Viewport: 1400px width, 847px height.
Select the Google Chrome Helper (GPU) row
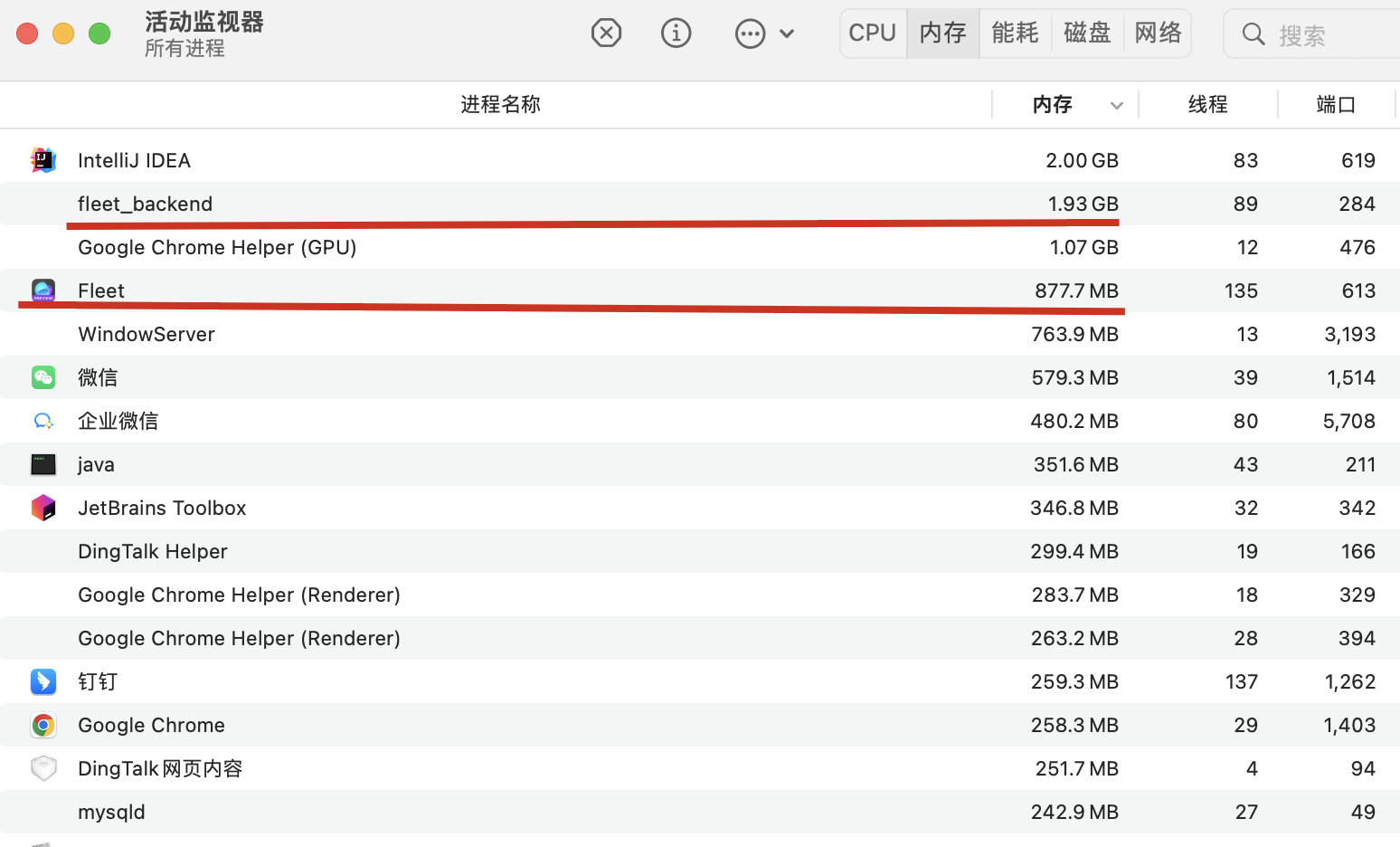[700, 247]
